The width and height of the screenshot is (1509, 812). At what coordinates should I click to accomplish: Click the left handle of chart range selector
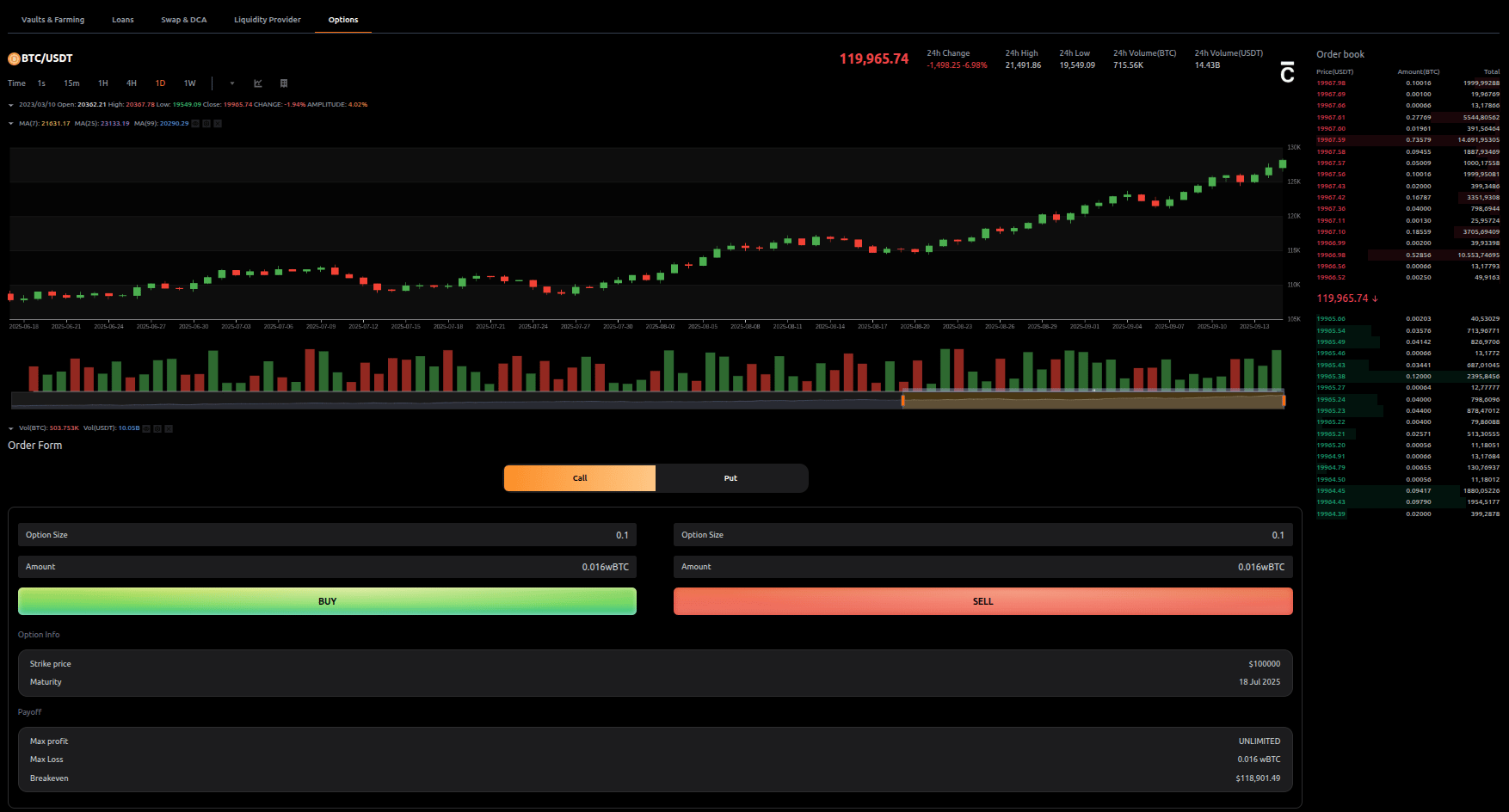point(902,400)
